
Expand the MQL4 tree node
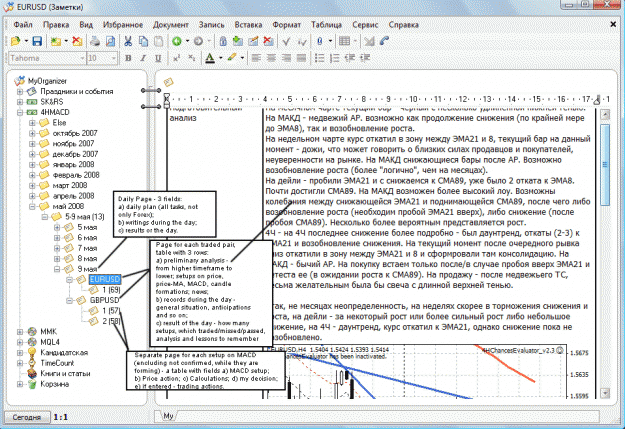(x=20, y=342)
